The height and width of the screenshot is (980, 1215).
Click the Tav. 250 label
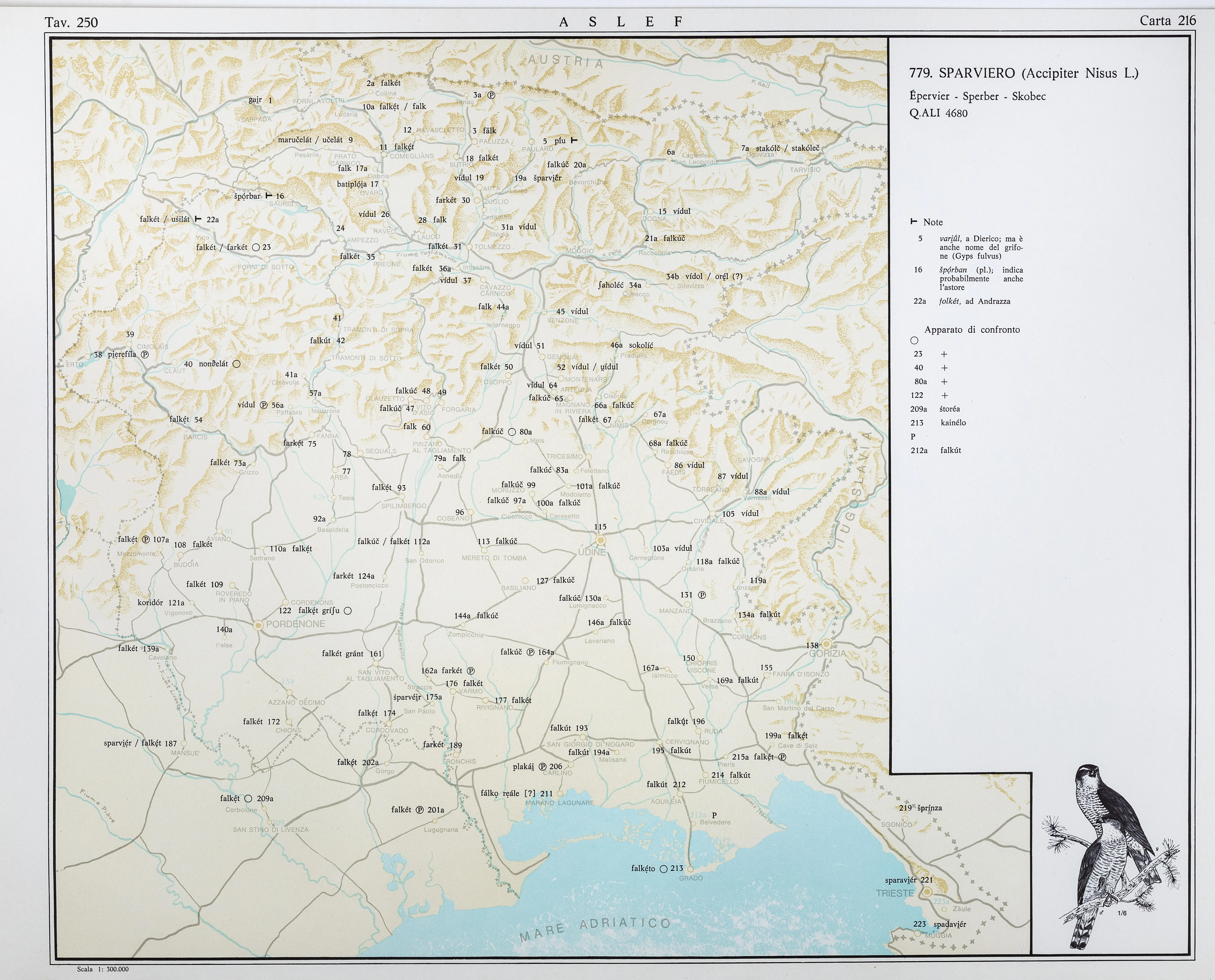(x=71, y=22)
